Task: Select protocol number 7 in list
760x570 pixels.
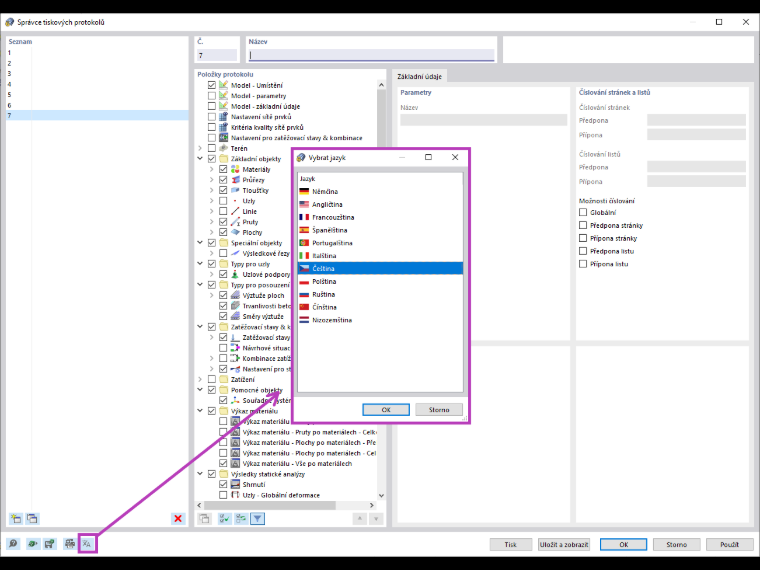Action: coord(97,115)
